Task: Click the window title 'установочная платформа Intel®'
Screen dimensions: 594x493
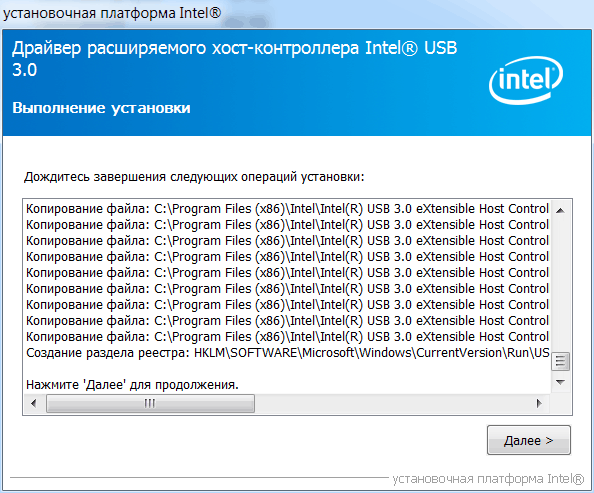Action: pyautogui.click(x=112, y=13)
